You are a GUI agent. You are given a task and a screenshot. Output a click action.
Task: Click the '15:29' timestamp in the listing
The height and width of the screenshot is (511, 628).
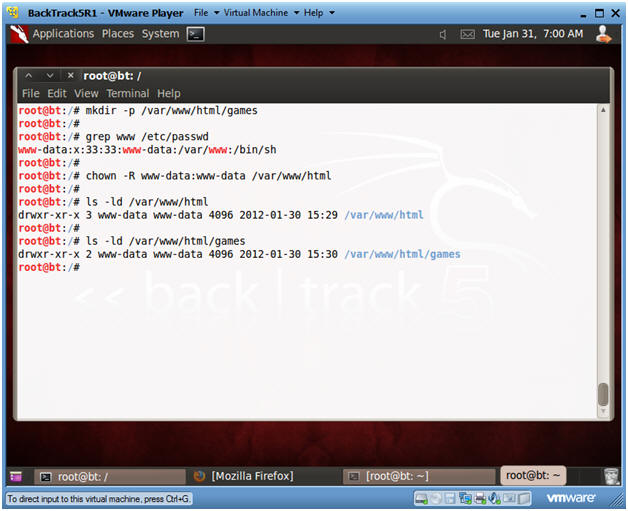coord(322,215)
